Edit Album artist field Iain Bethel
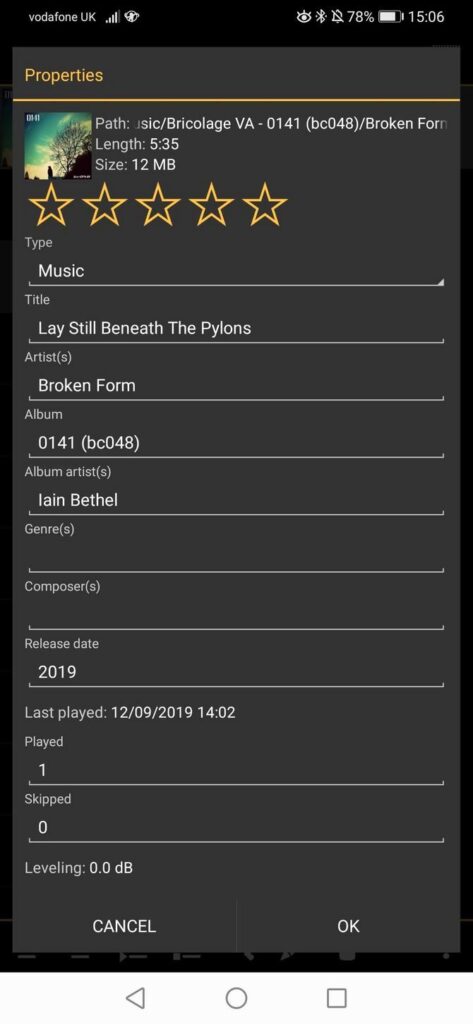Screen dimensions: 473x1024 tap(236, 500)
